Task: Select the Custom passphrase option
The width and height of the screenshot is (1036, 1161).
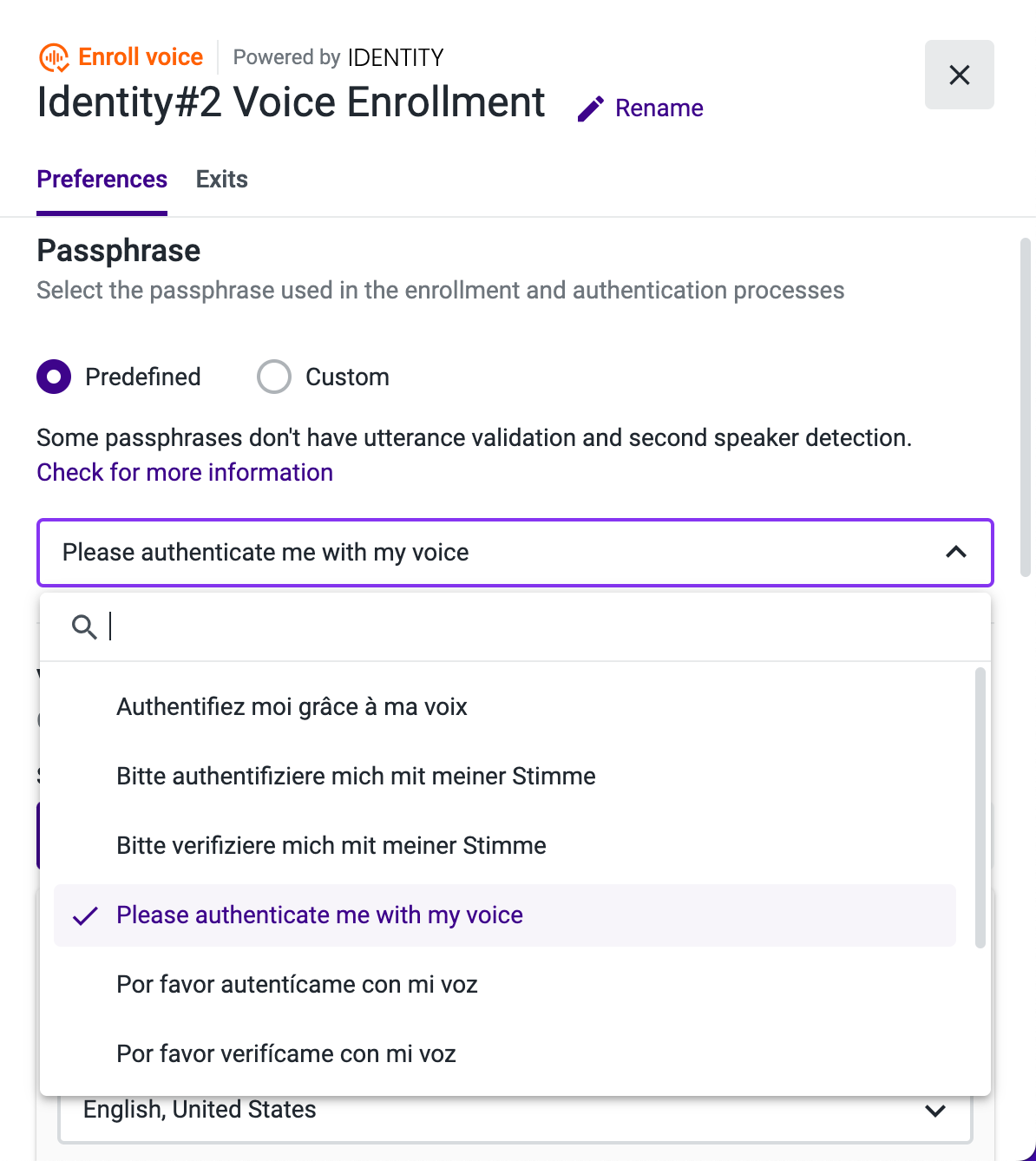Action: (273, 377)
